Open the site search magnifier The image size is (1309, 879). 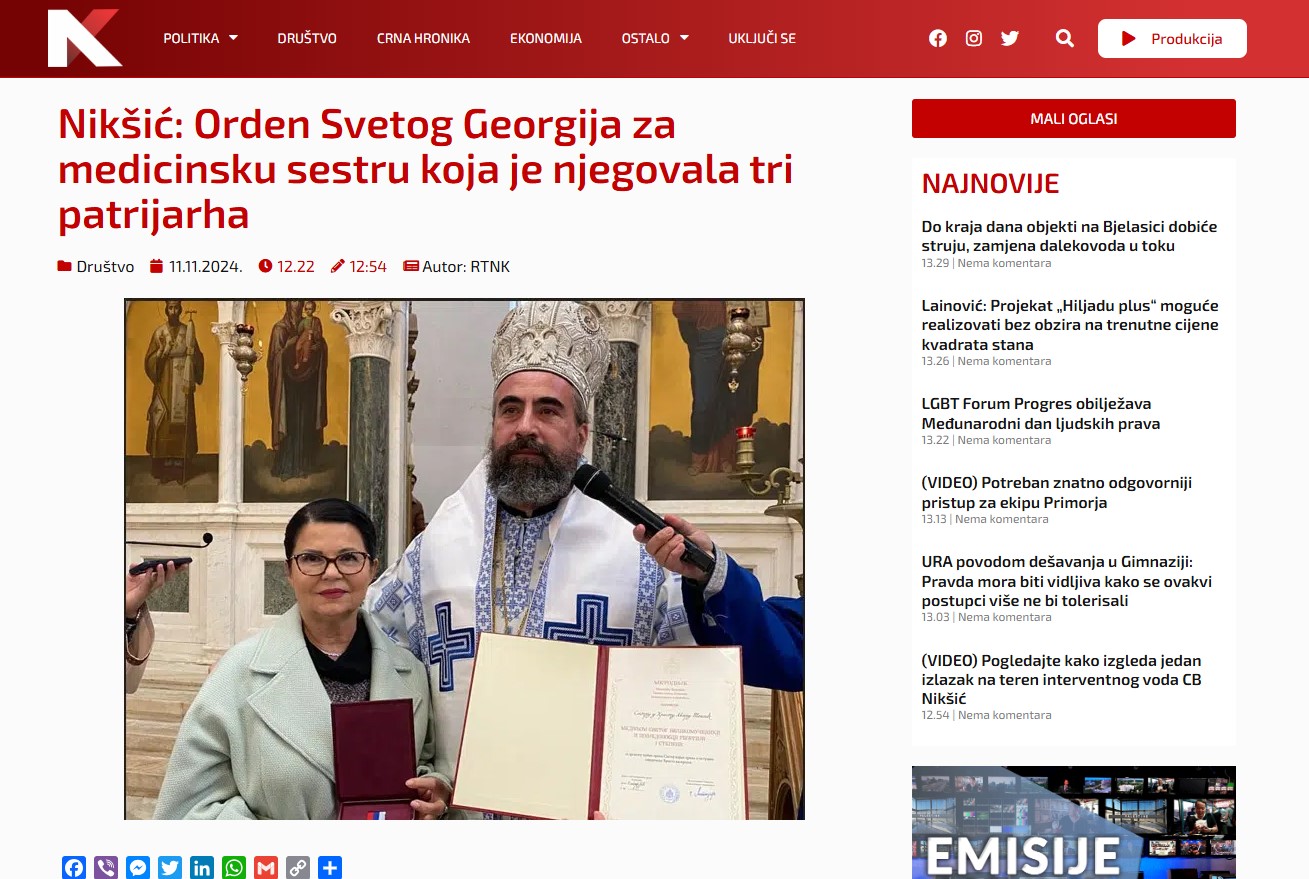point(1064,38)
